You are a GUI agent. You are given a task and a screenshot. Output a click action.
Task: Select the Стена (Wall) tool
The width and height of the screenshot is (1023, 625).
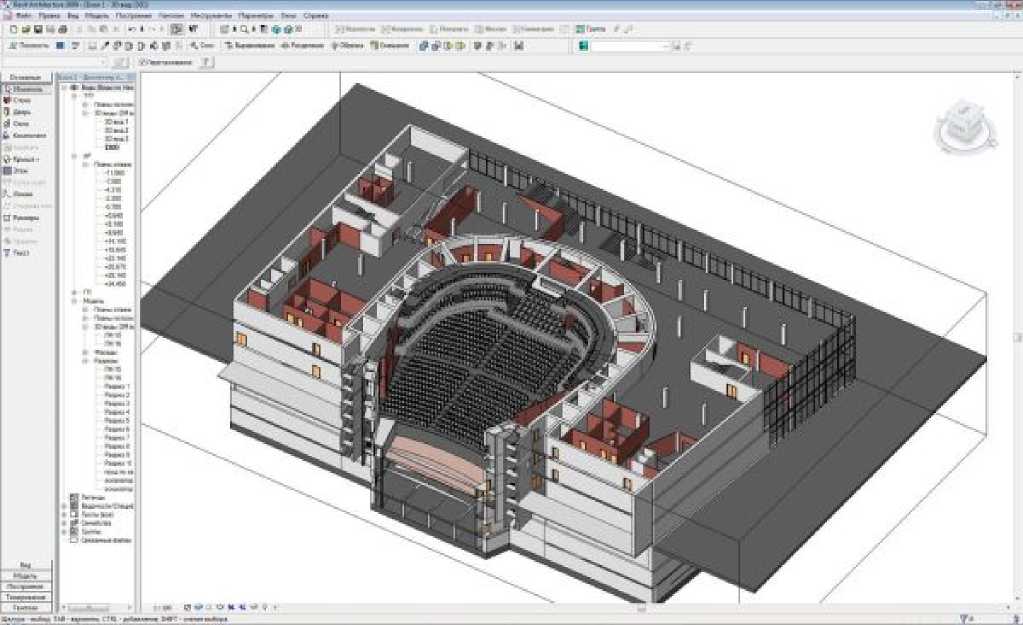click(22, 100)
